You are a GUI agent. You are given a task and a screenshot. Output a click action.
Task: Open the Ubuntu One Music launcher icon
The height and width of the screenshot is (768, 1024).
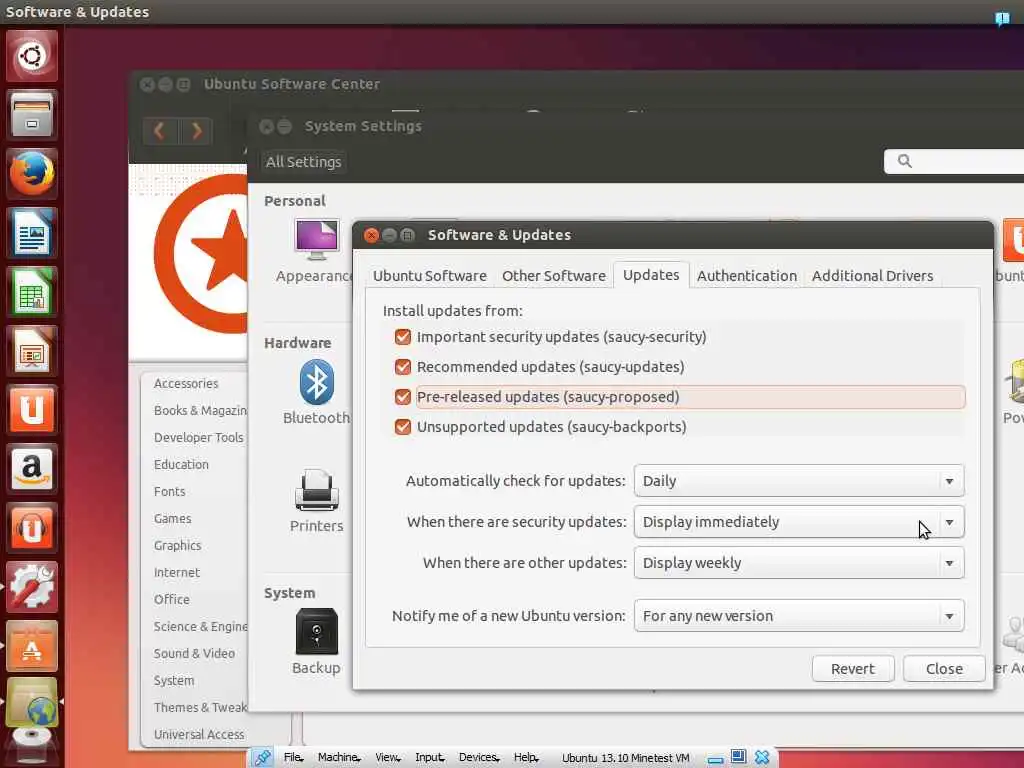tap(32, 527)
